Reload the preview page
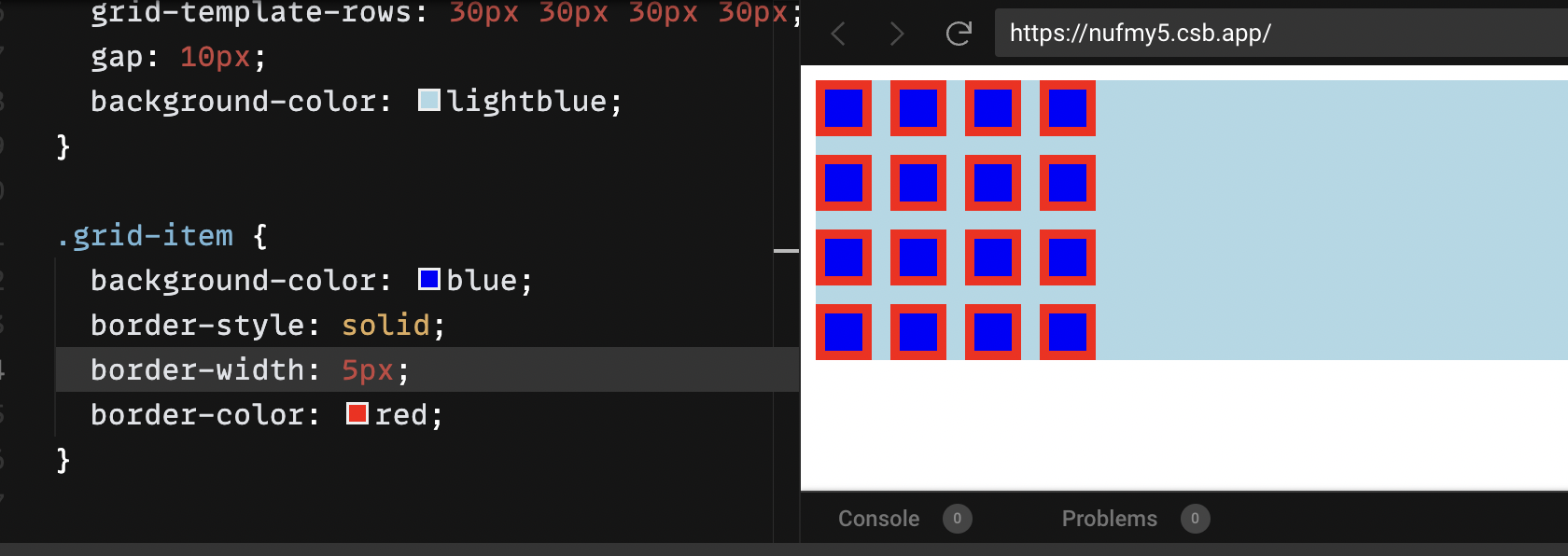The height and width of the screenshot is (556, 1568). click(959, 35)
